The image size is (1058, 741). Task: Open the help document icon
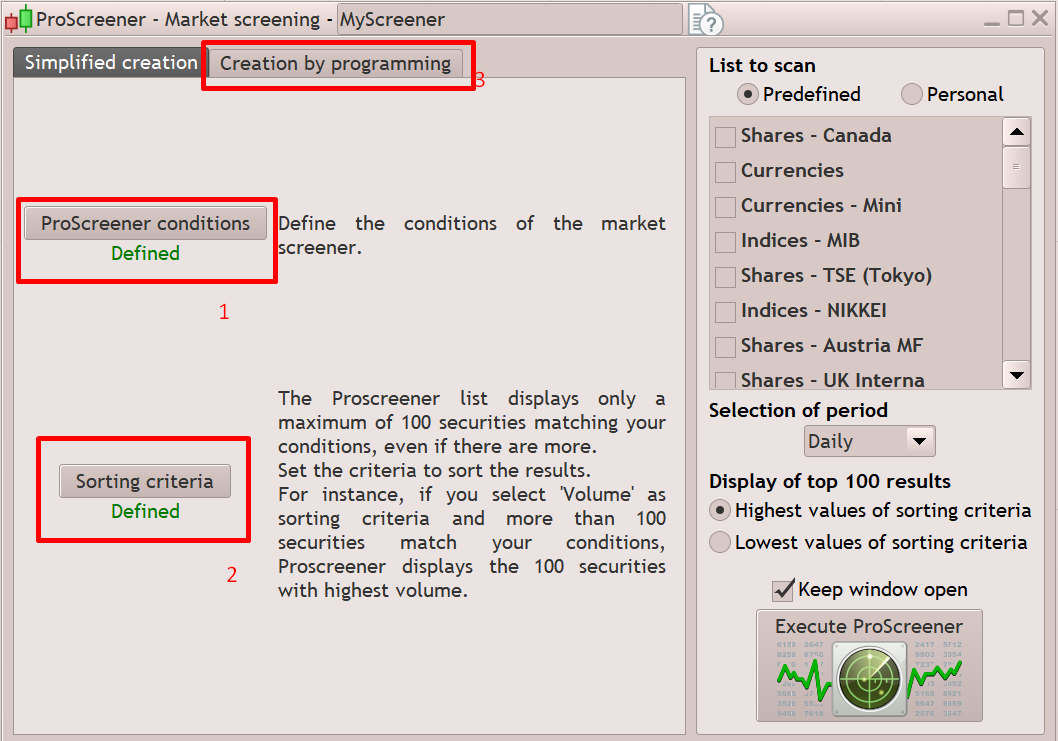[706, 19]
